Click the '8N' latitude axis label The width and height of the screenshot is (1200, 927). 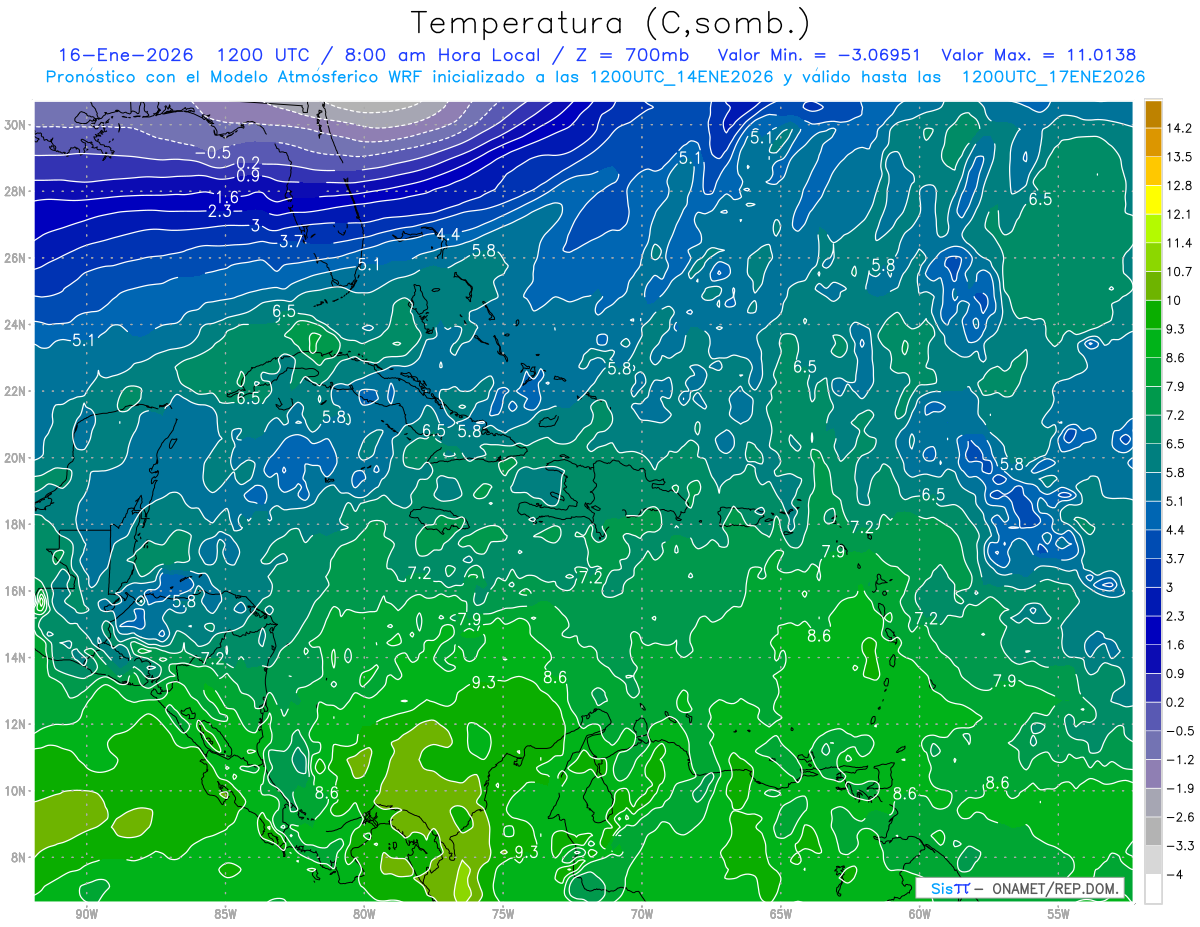[18, 858]
